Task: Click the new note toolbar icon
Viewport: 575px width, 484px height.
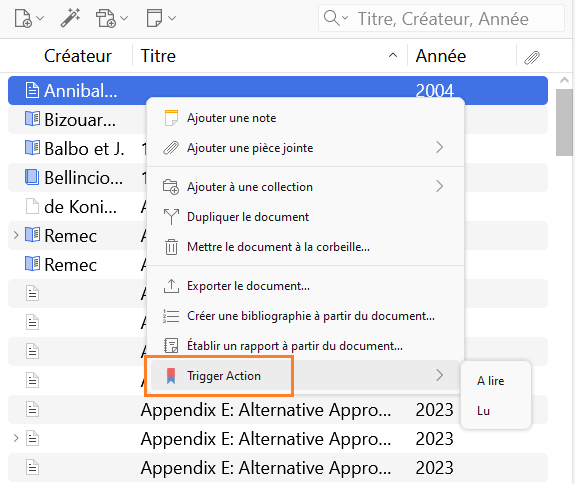Action: coord(154,18)
